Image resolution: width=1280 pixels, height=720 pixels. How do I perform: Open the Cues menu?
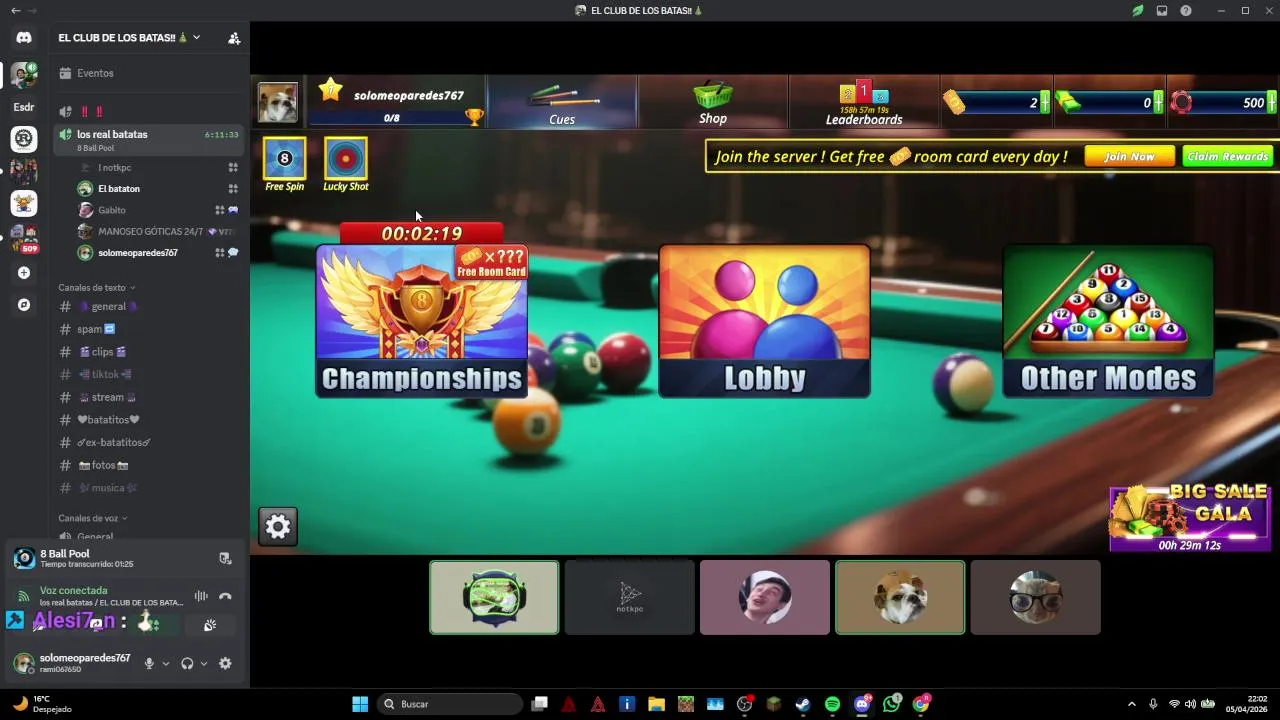pos(562,103)
